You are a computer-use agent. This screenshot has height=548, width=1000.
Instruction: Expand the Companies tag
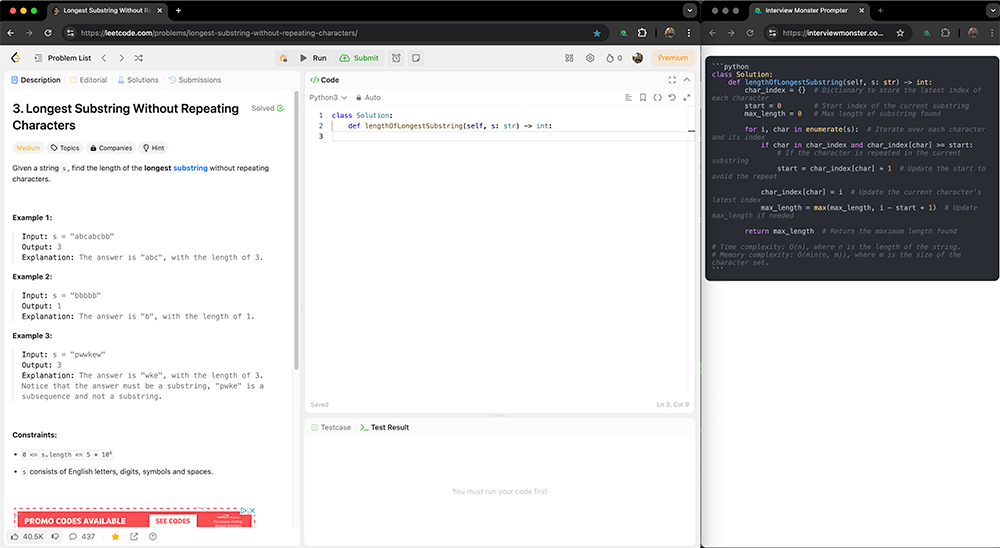pyautogui.click(x=111, y=148)
